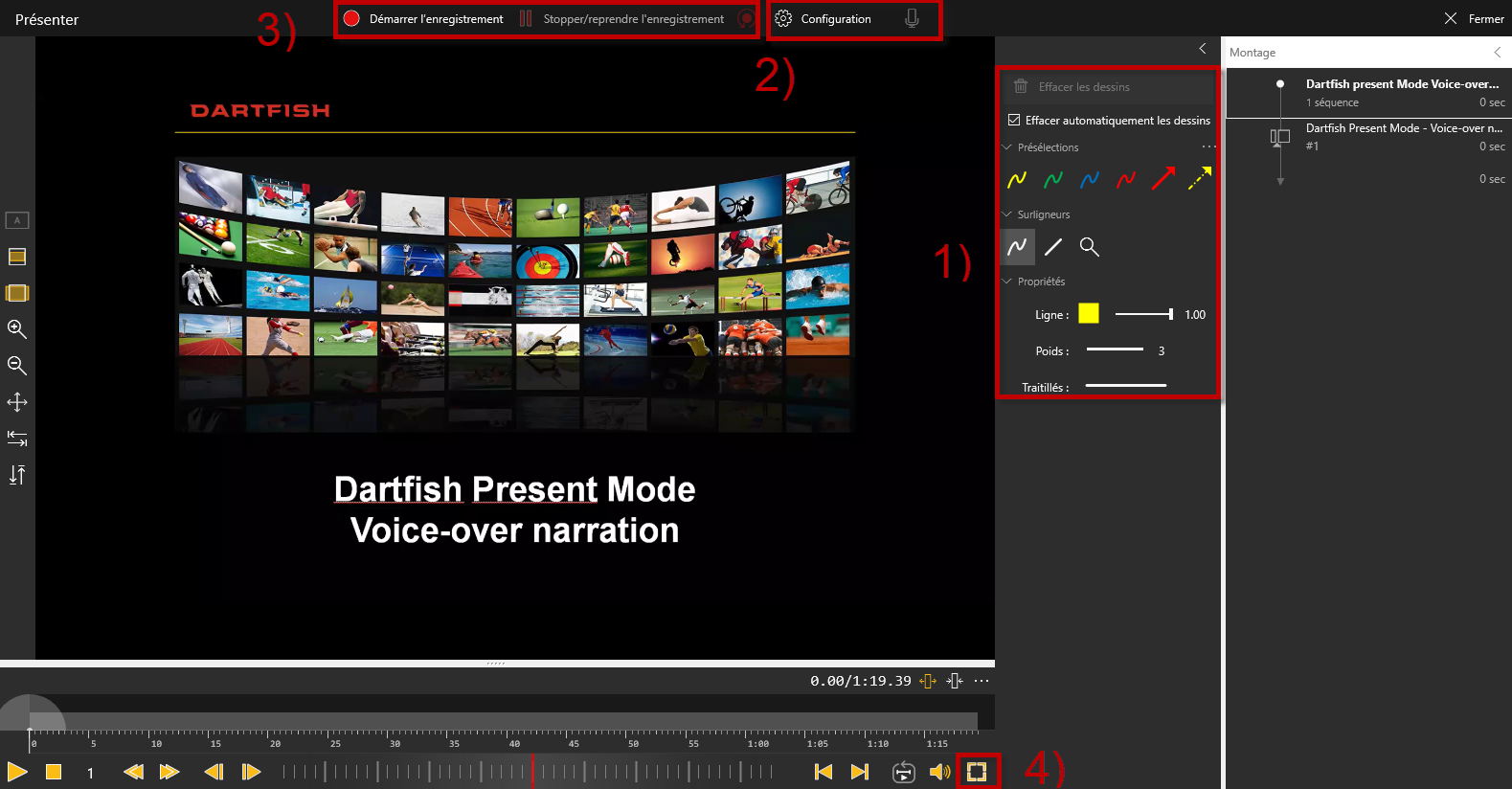
Task: Click the jog wheel frame scrubber
Action: pyautogui.click(x=528, y=772)
